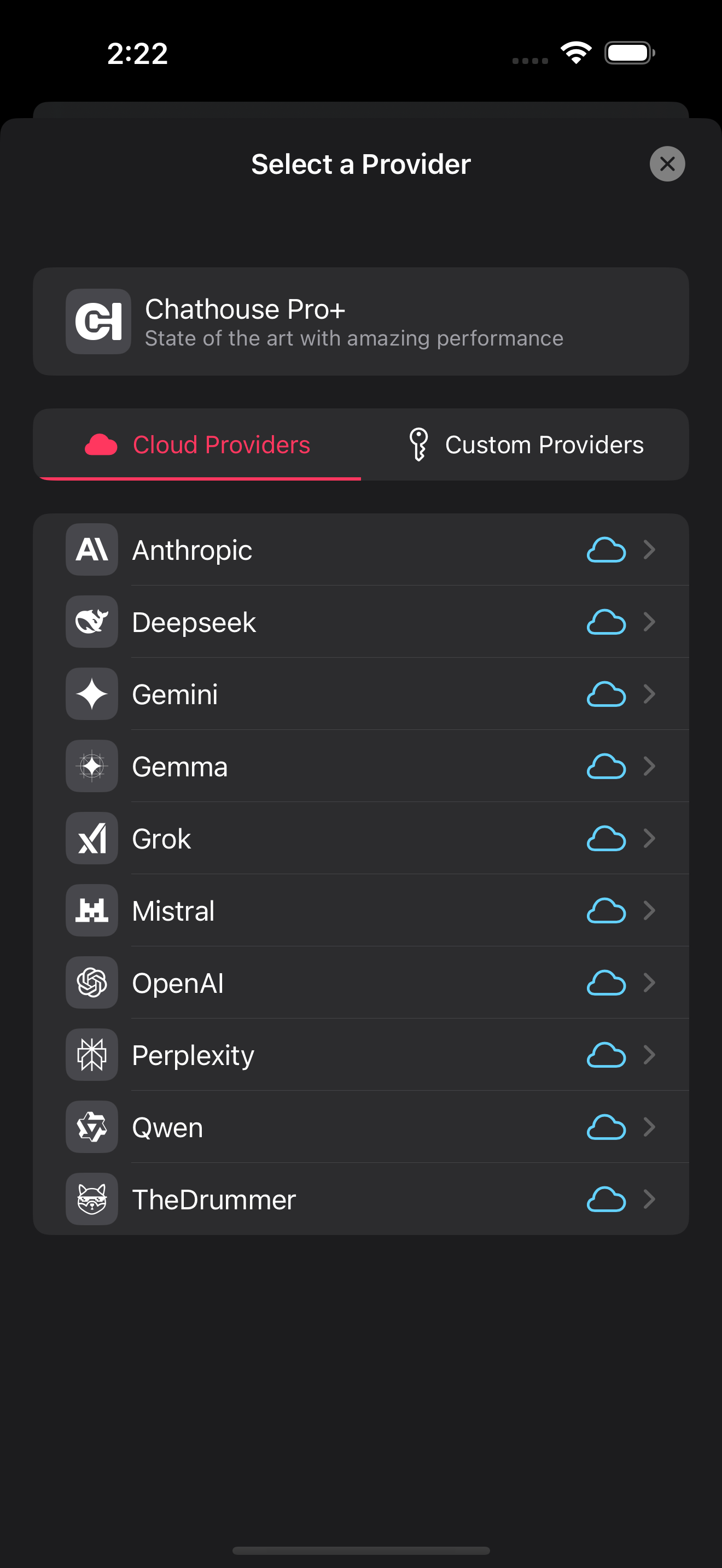Tap the OpenAI logo icon

tap(92, 982)
